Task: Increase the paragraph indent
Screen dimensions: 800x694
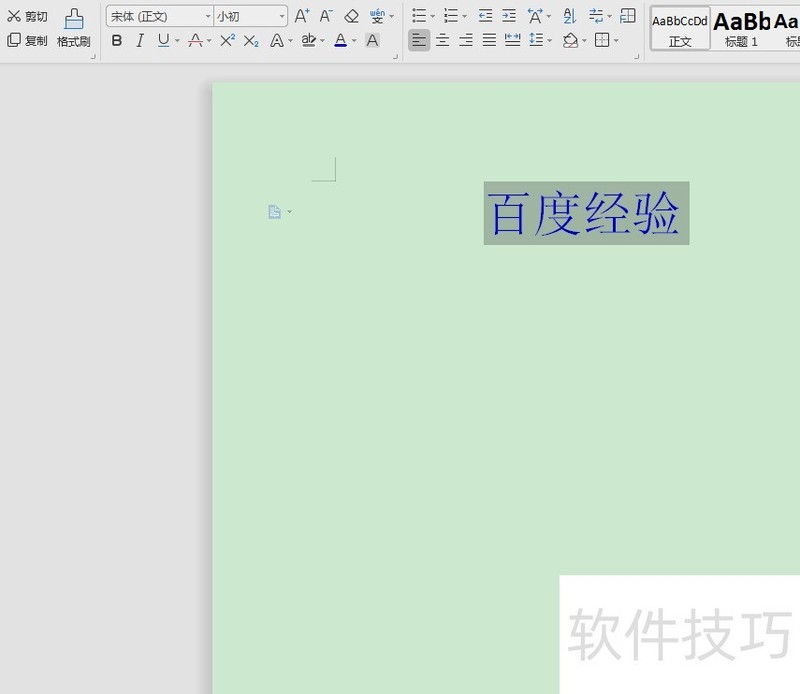Action: click(509, 16)
